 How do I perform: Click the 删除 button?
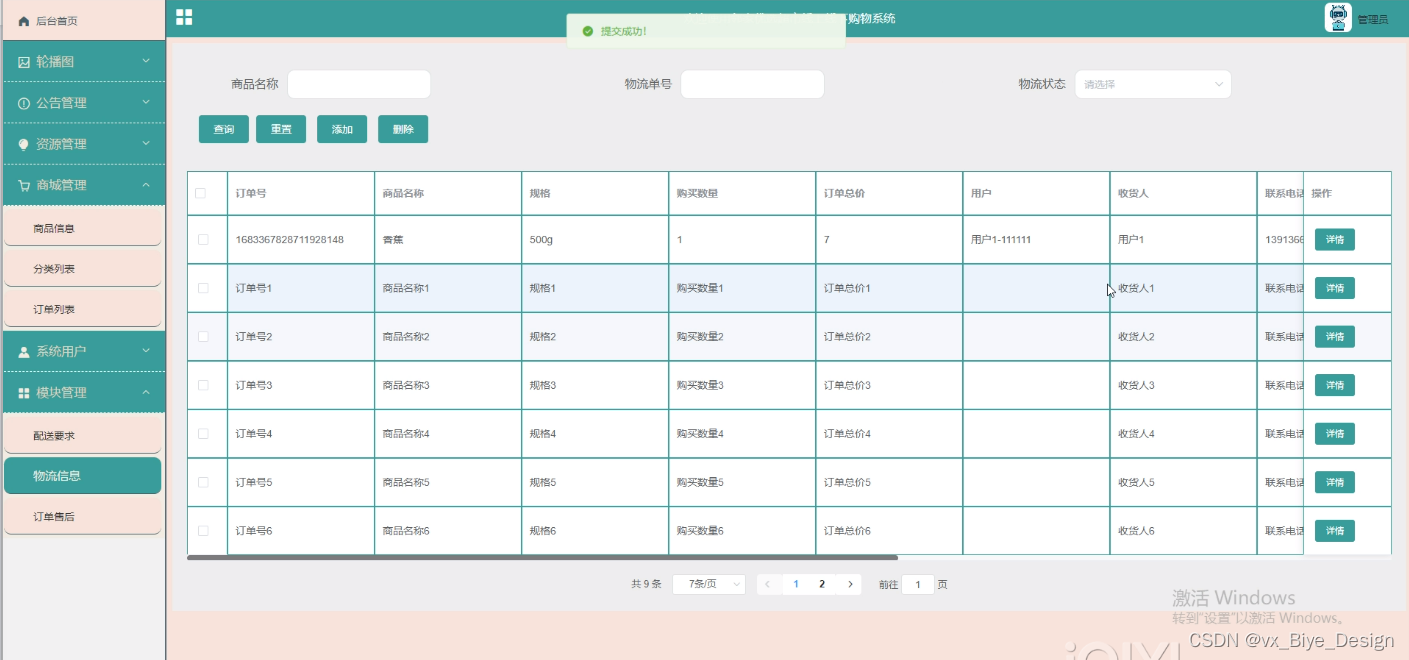click(403, 129)
